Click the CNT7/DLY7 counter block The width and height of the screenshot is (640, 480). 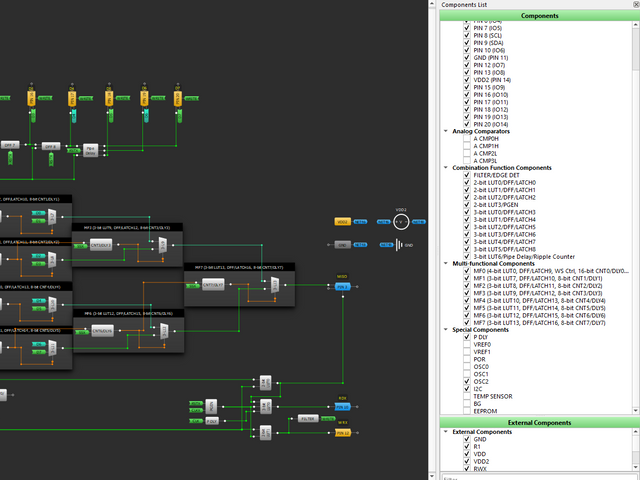(x=213, y=284)
